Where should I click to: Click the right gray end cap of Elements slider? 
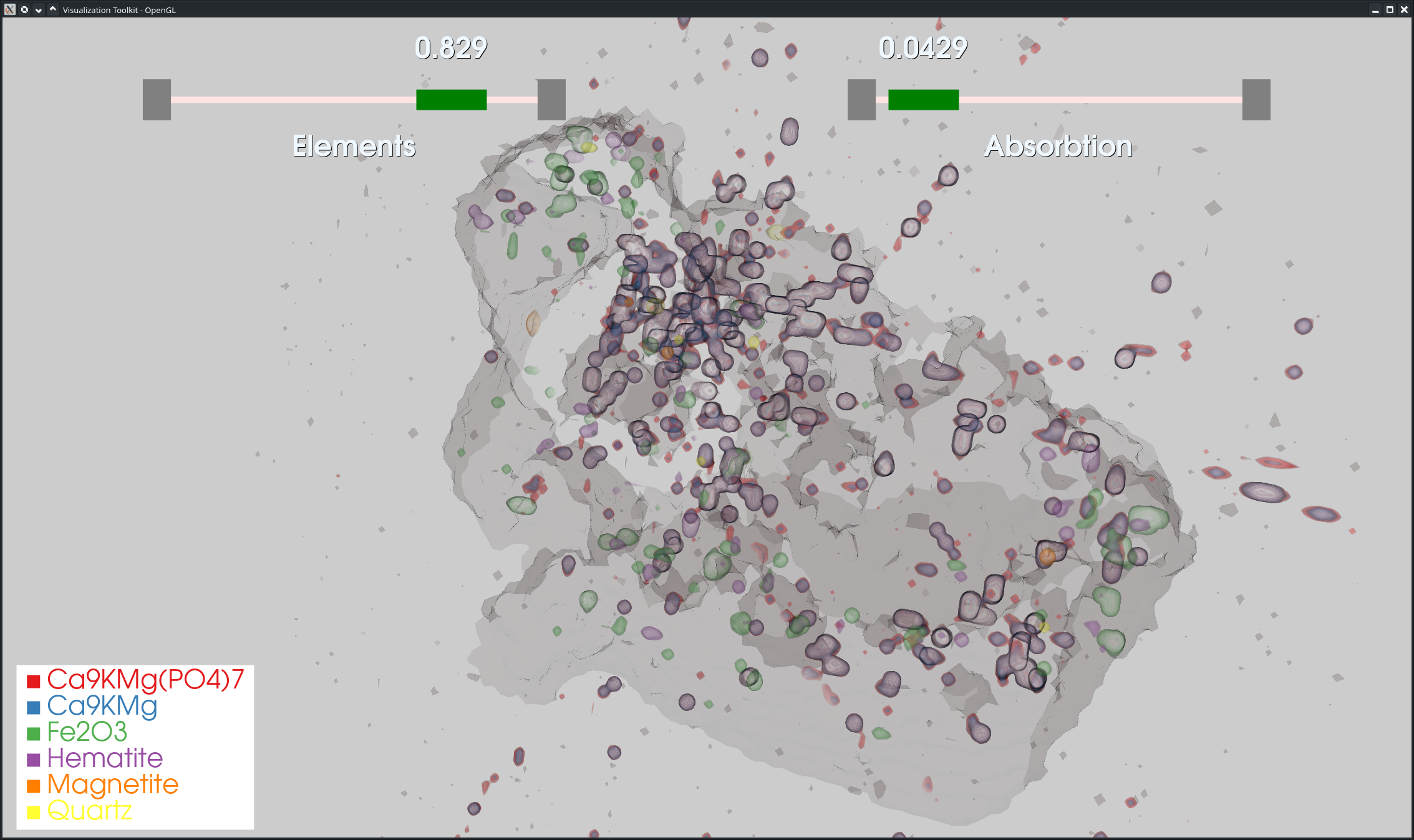pyautogui.click(x=551, y=100)
